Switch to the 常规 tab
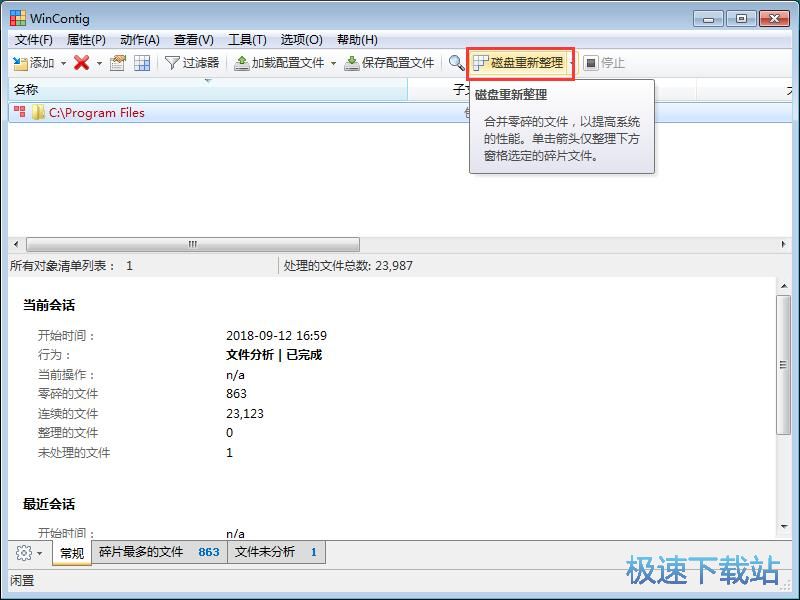The width and height of the screenshot is (800, 600). pyautogui.click(x=72, y=553)
